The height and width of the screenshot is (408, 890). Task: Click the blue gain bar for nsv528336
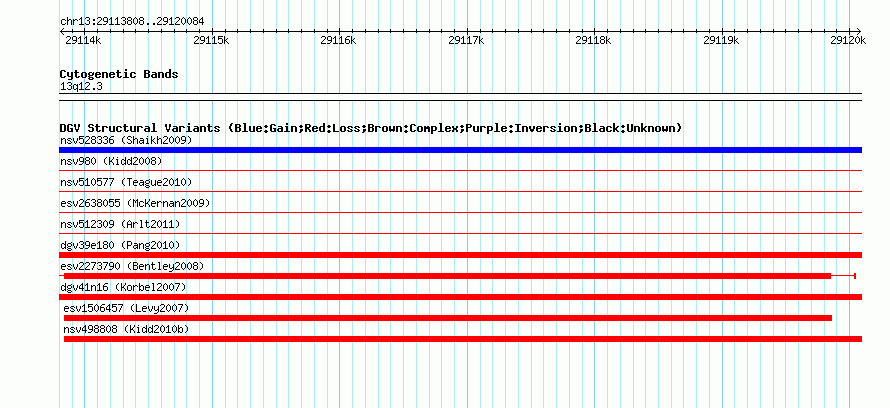[x=460, y=150]
